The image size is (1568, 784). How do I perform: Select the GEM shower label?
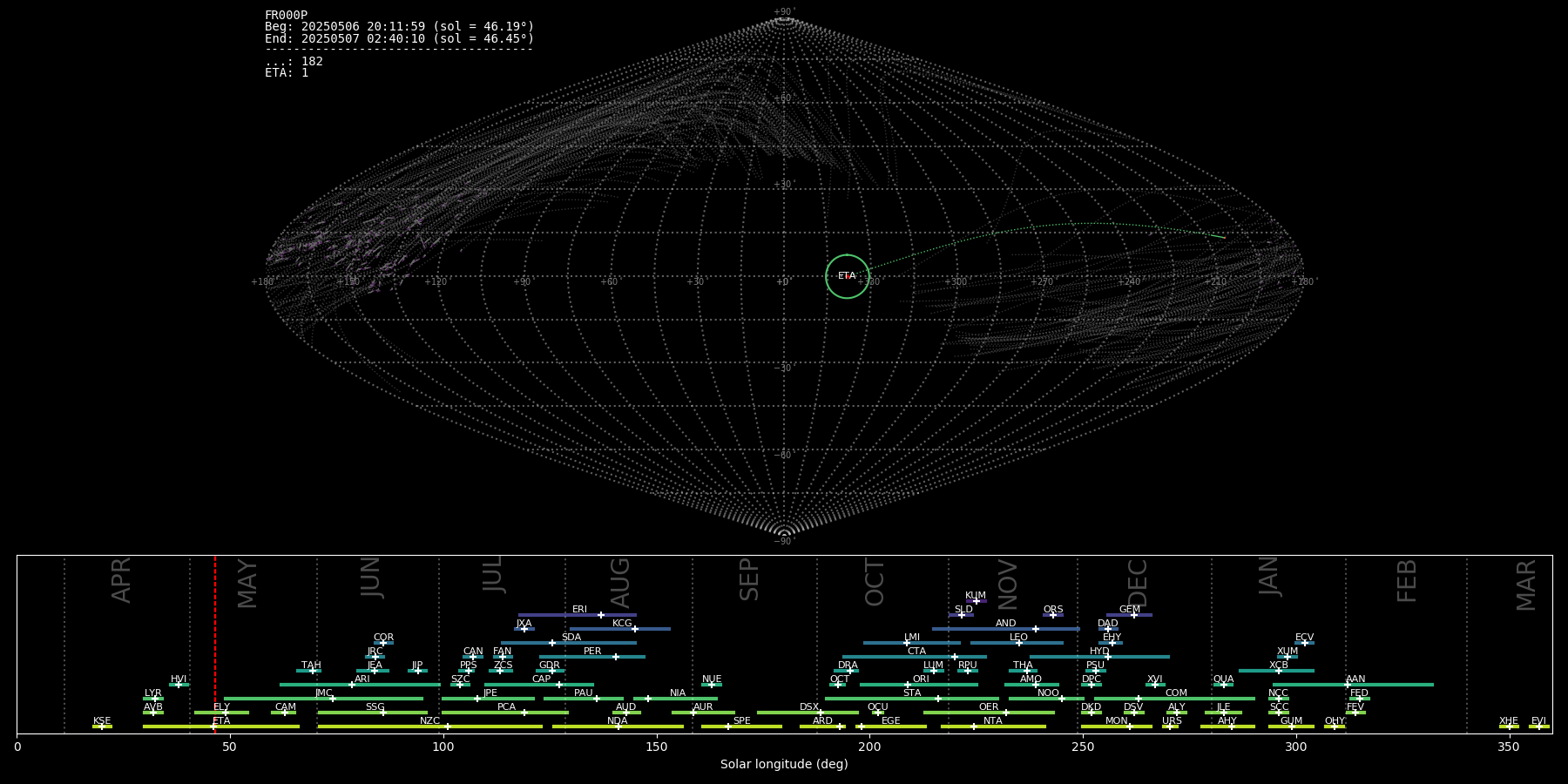click(1130, 610)
